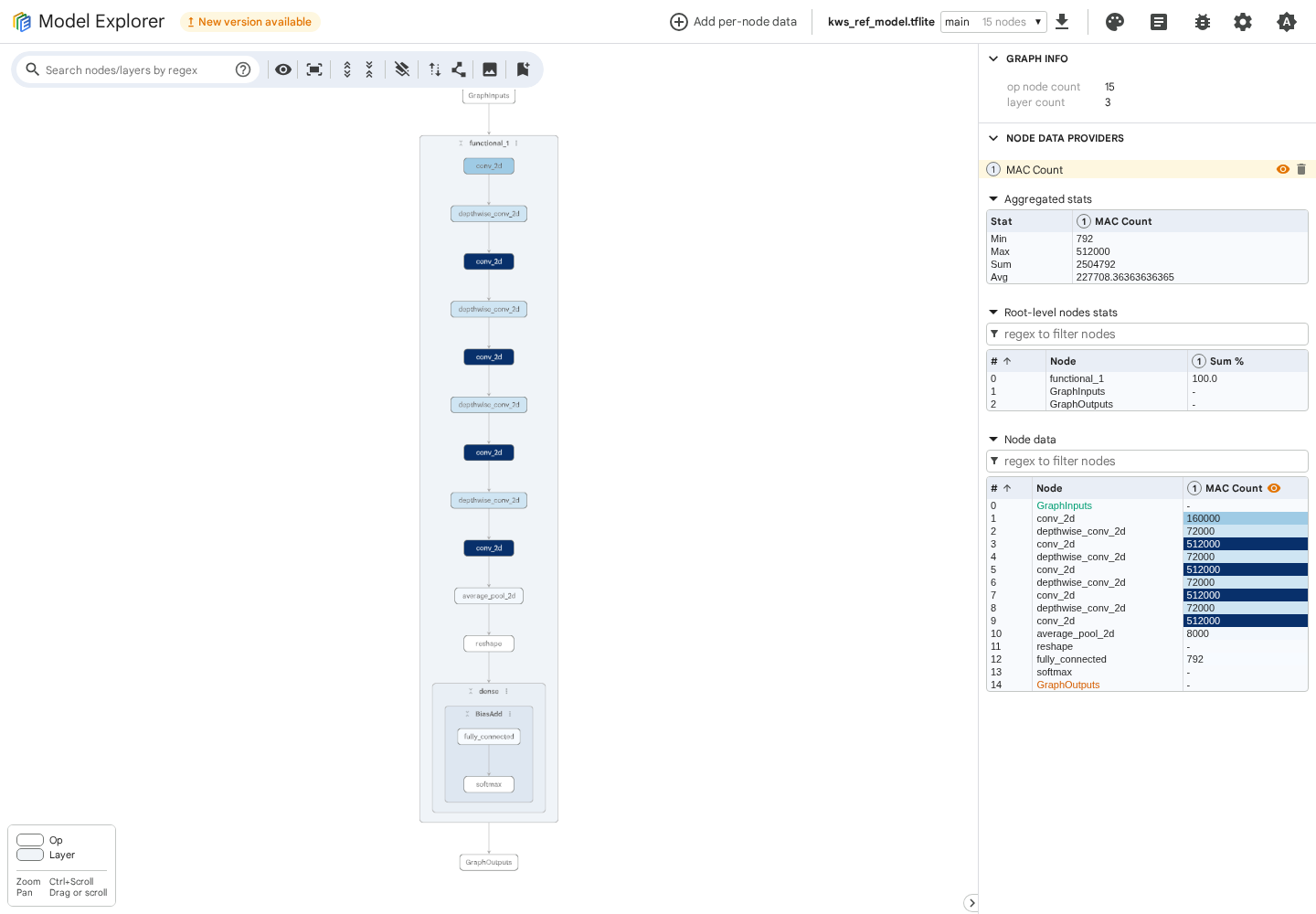Click the add bookmark icon
Image resolution: width=1316 pixels, height=914 pixels.
[523, 69]
